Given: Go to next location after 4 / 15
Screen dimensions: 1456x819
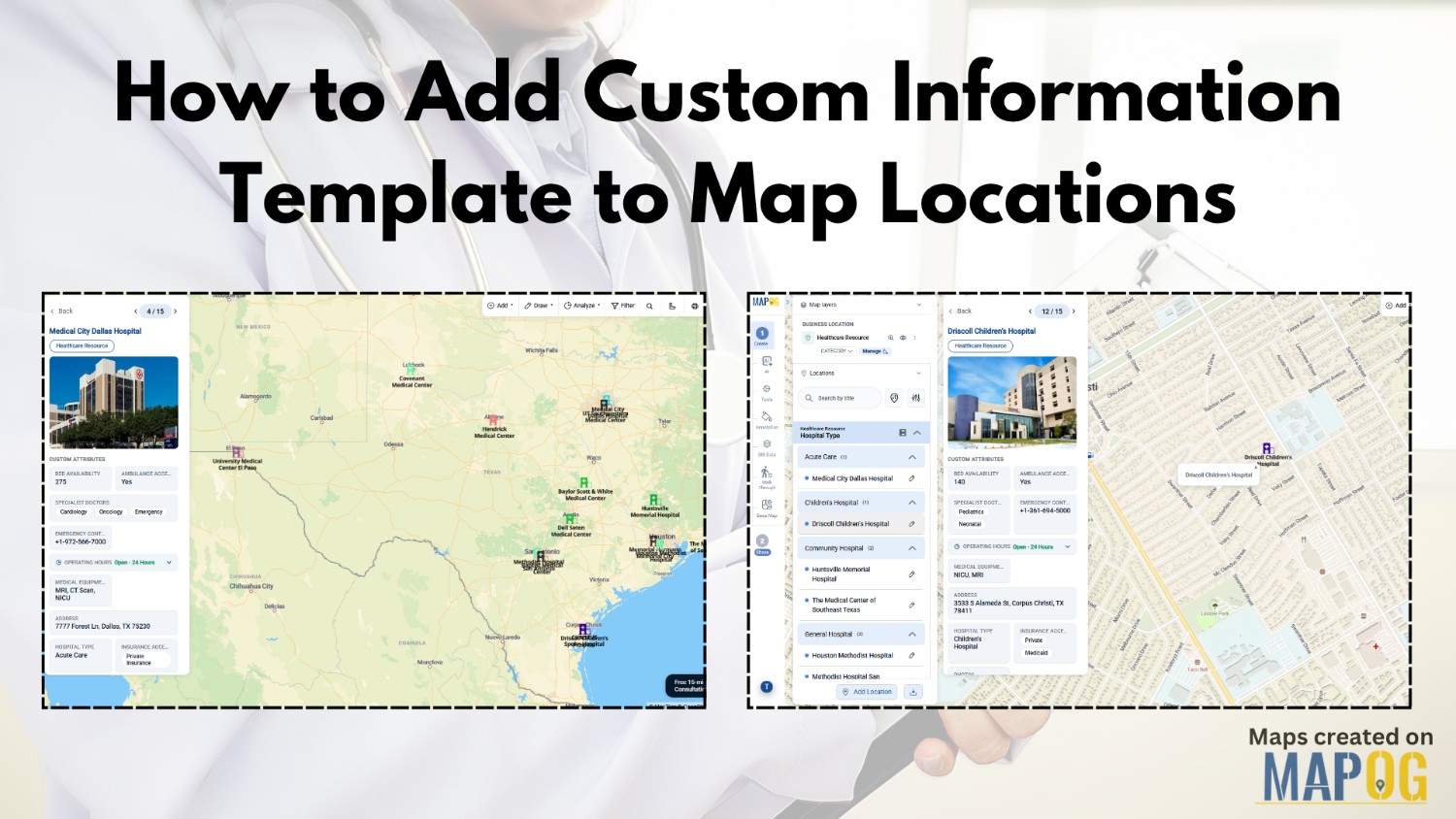Looking at the screenshot, I should click(175, 311).
